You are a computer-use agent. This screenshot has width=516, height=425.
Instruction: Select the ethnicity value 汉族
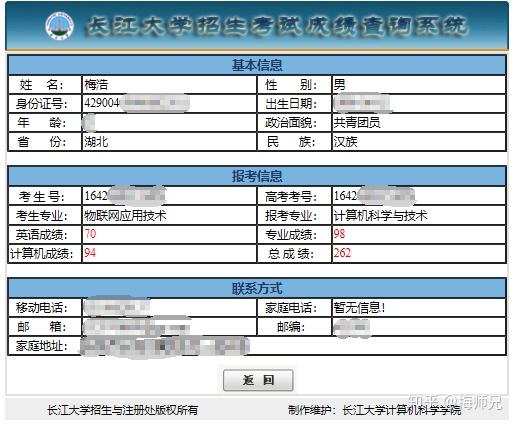(x=346, y=142)
